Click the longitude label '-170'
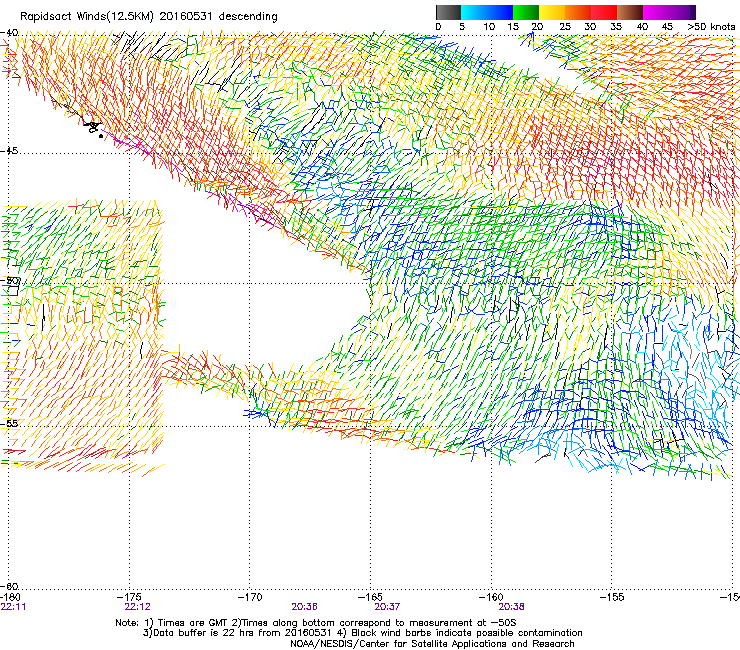 click(x=250, y=597)
